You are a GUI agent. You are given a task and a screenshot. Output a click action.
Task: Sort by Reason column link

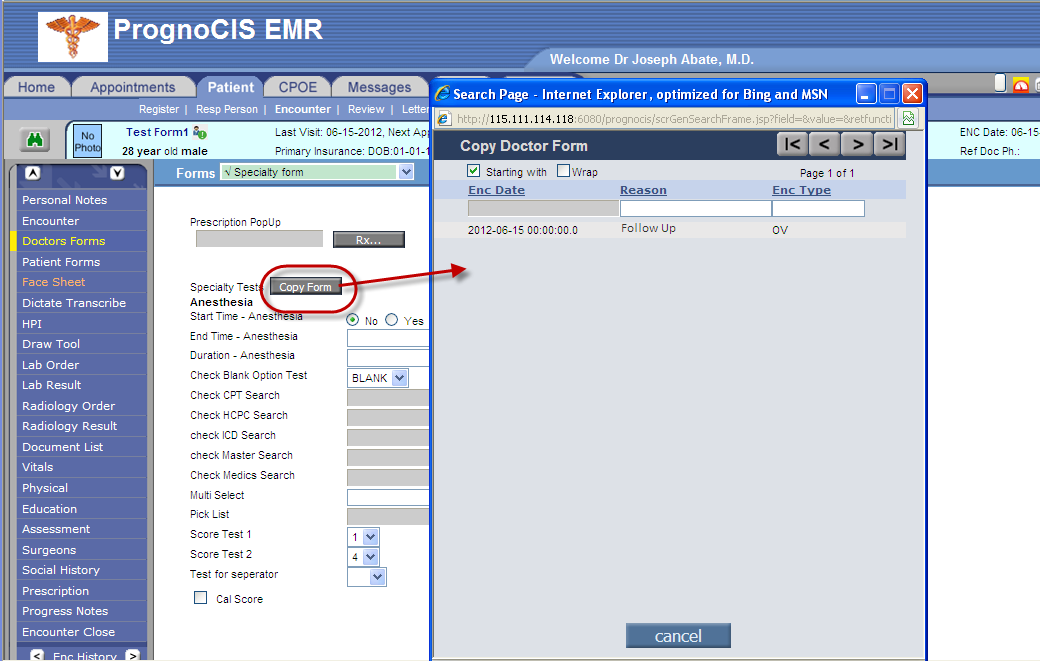(x=643, y=190)
